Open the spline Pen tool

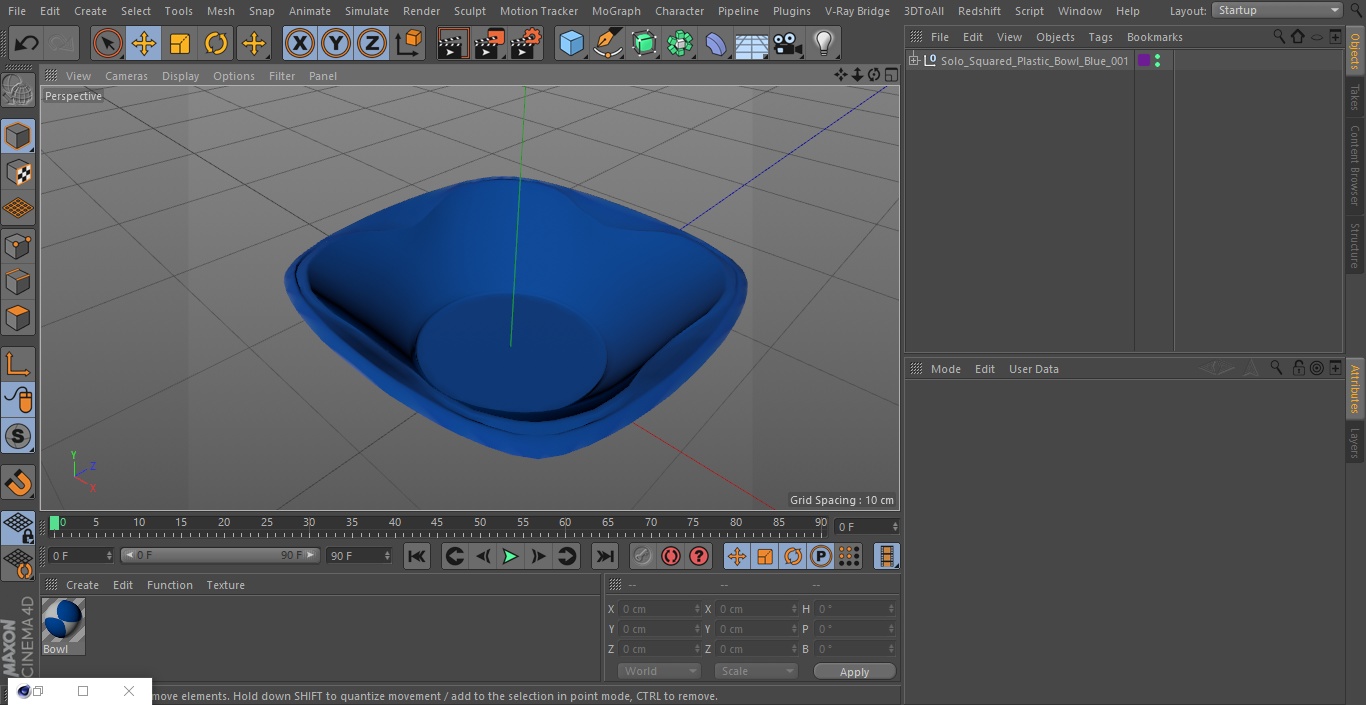[607, 43]
